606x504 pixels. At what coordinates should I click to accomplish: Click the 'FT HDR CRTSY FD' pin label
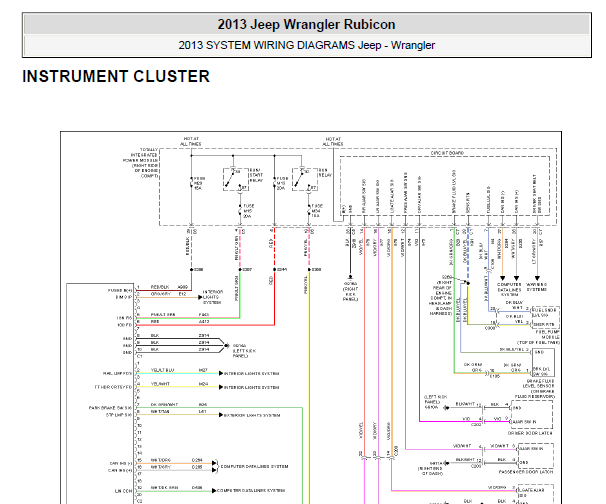click(x=113, y=387)
